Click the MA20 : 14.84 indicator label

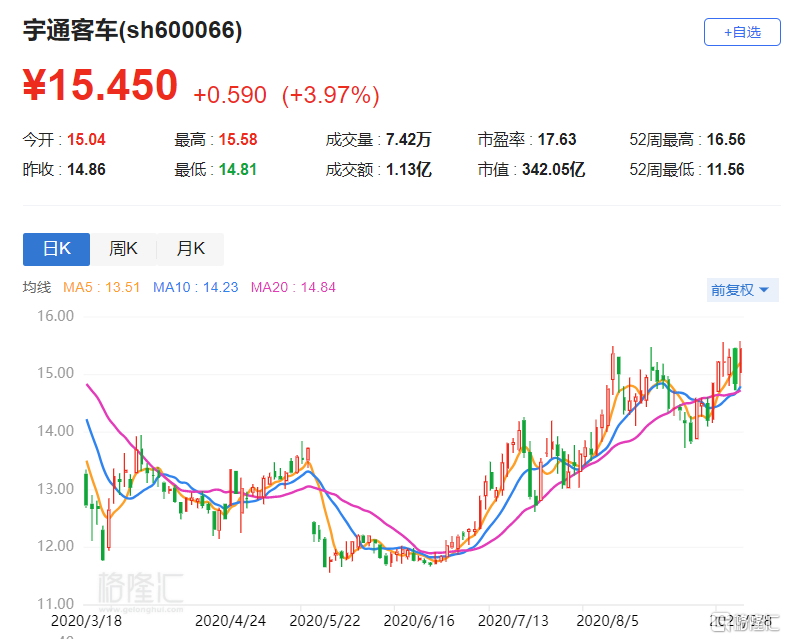tap(293, 287)
